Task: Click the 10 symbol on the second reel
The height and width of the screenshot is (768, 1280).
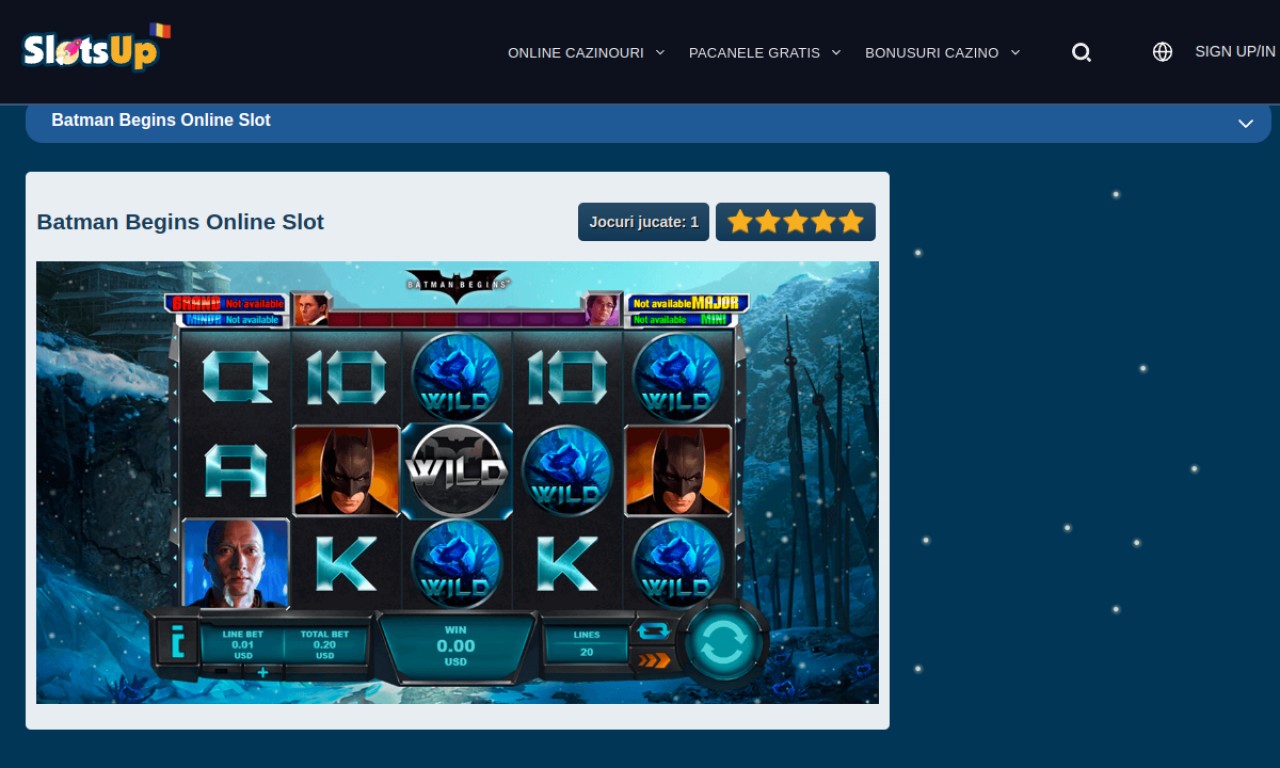Action: coord(347,377)
